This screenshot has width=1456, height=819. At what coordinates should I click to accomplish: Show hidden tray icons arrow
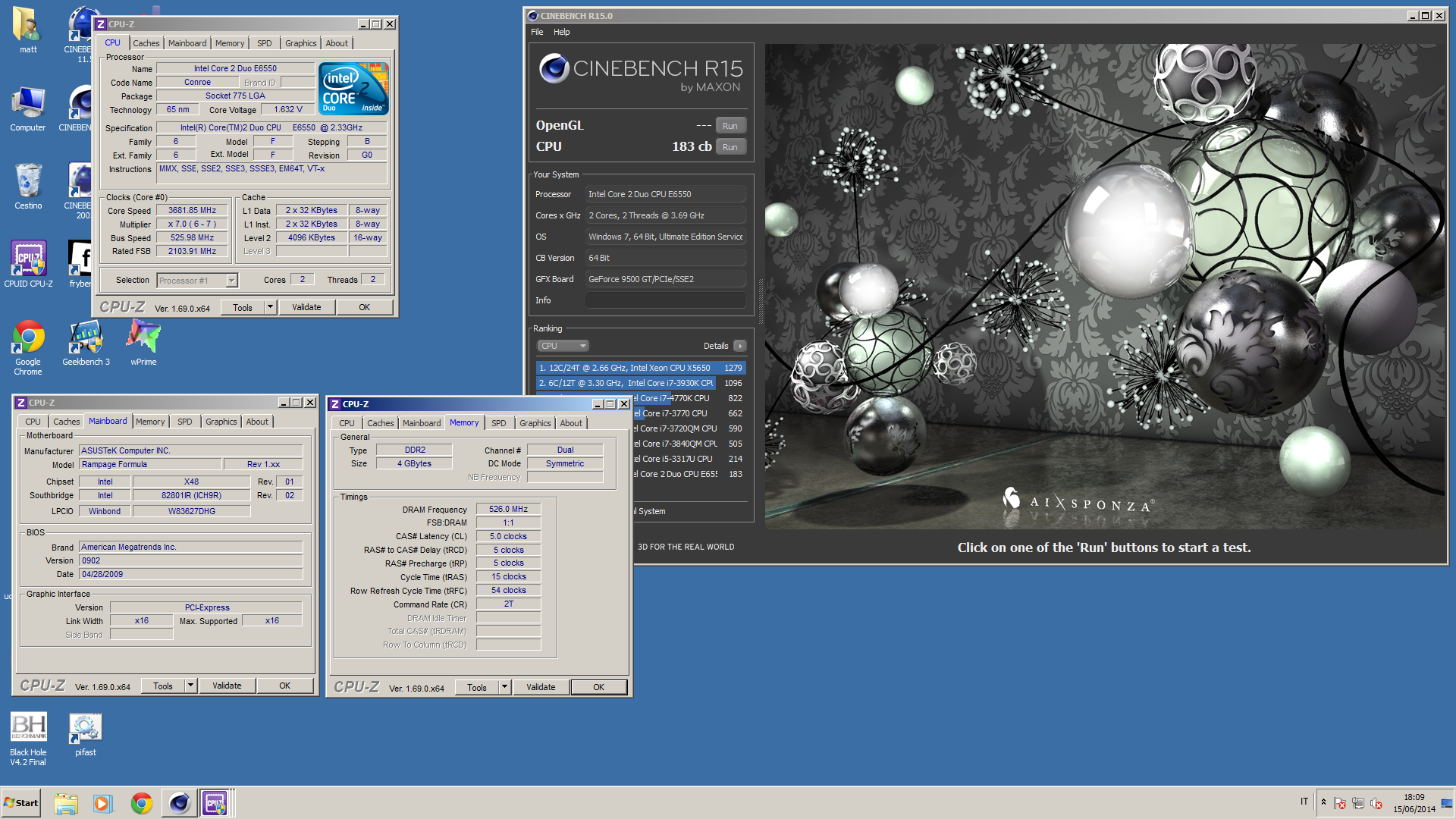click(1323, 802)
